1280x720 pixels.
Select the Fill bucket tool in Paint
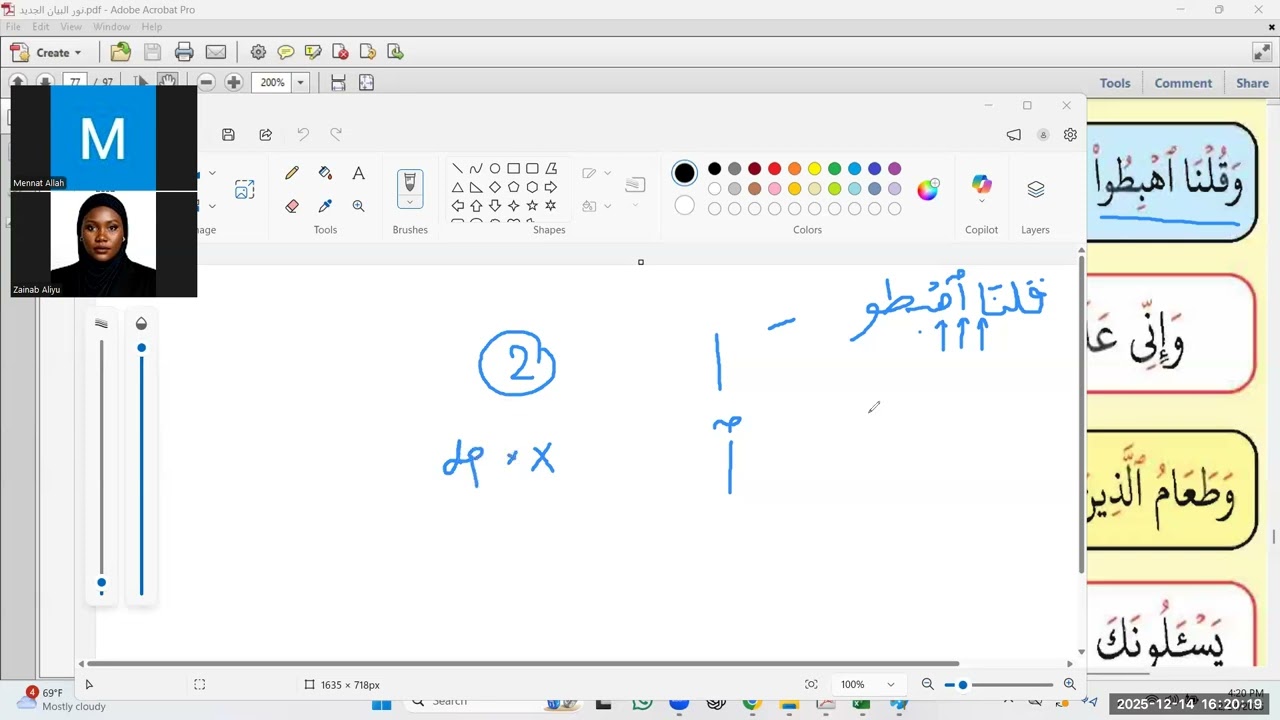pos(325,173)
